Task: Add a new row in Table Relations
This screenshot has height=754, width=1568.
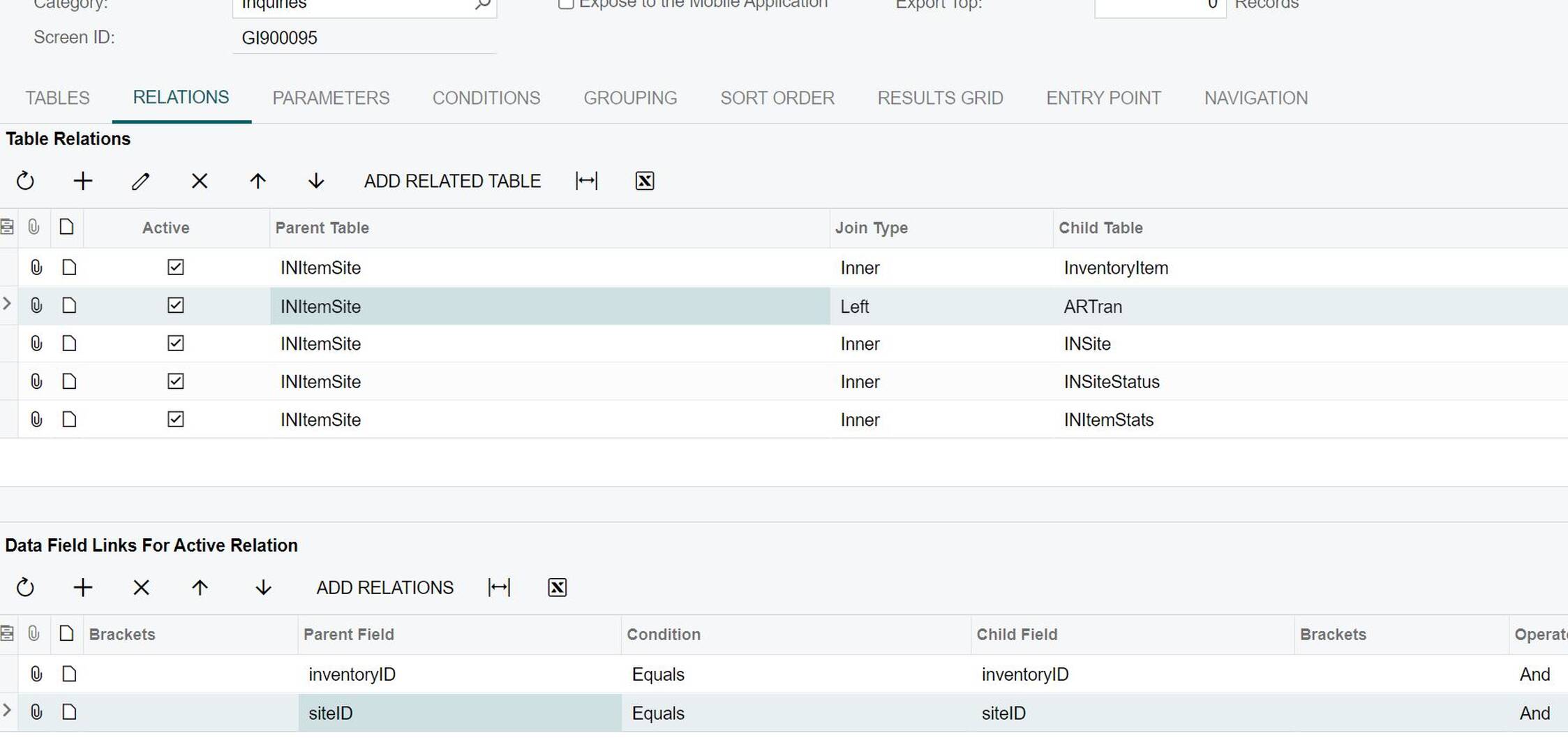Action: [82, 181]
